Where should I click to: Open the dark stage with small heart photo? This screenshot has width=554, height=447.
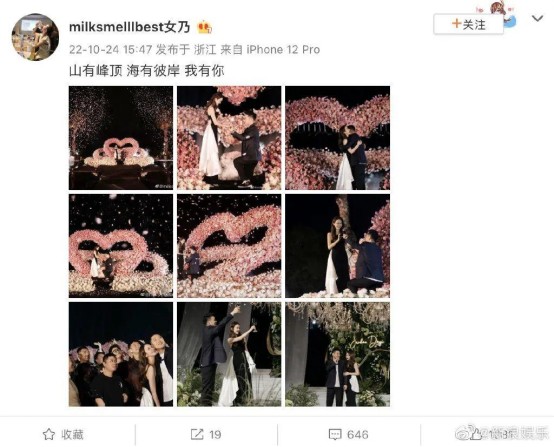coord(121,138)
